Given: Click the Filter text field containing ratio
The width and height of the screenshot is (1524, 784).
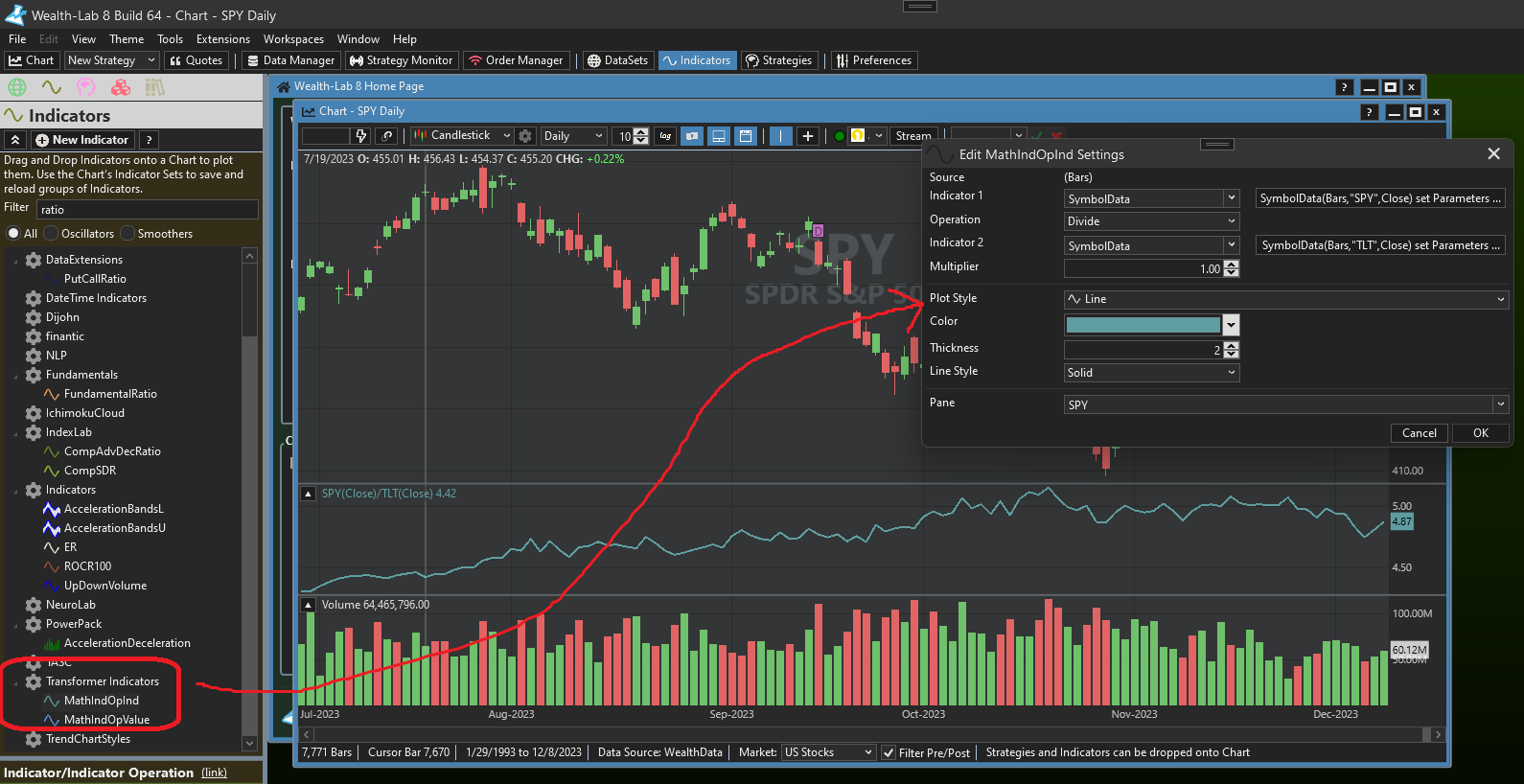Looking at the screenshot, I should click(148, 210).
